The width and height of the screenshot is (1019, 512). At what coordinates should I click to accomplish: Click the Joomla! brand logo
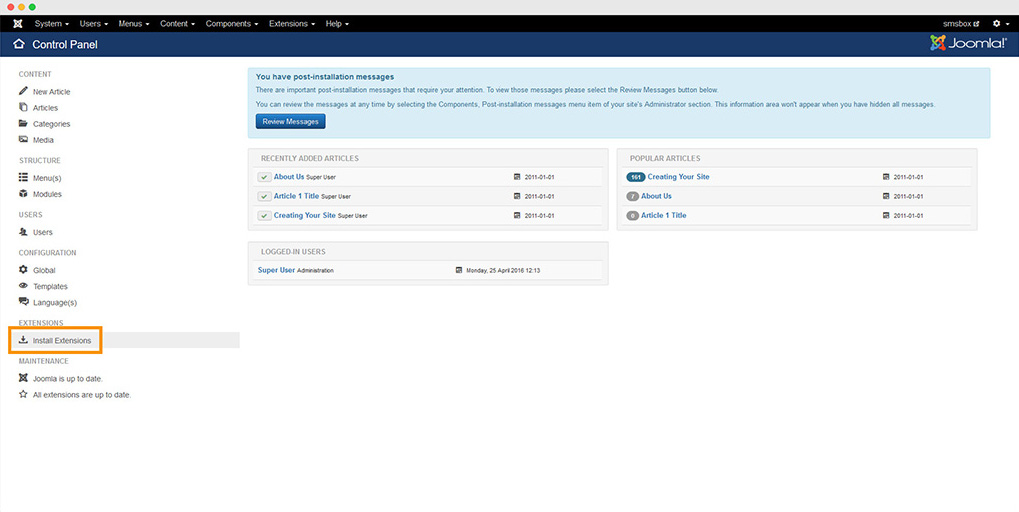[x=968, y=44]
